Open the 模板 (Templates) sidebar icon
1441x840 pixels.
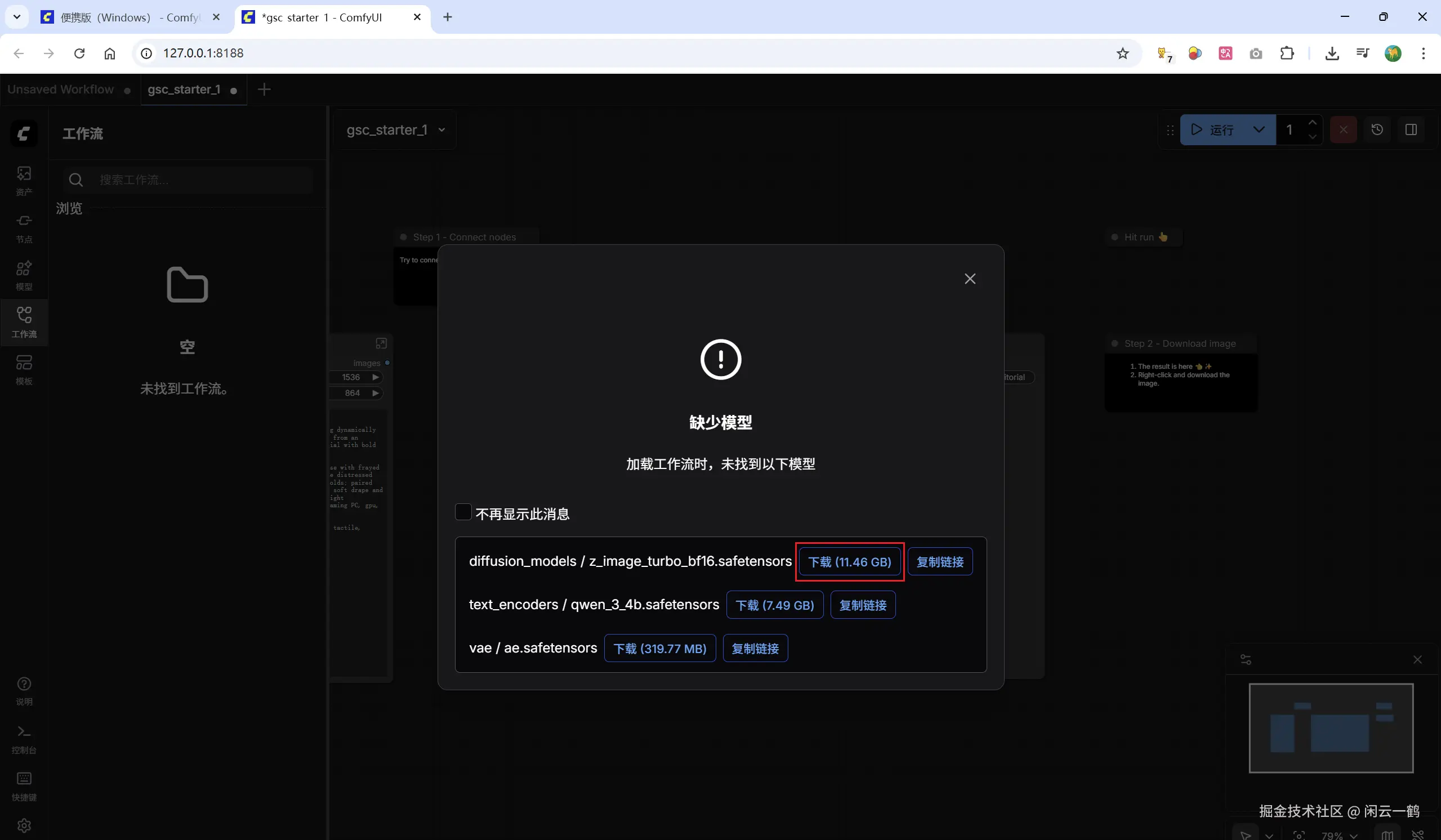(x=24, y=369)
